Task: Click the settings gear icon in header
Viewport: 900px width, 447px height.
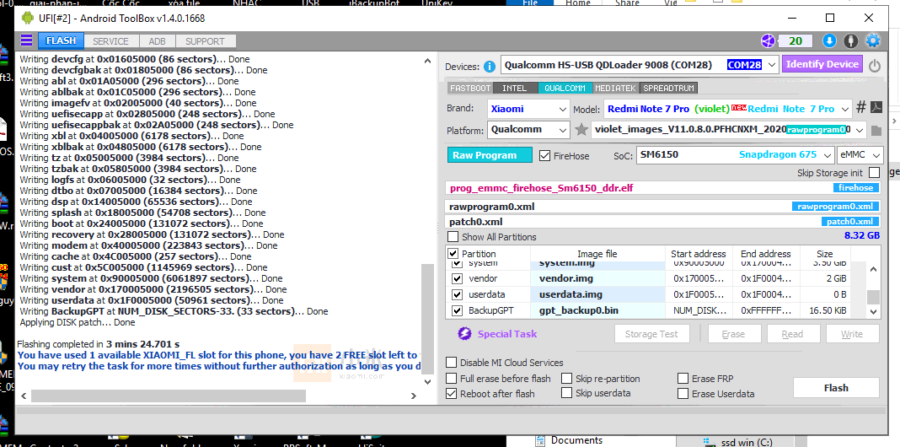Action: 873,41
